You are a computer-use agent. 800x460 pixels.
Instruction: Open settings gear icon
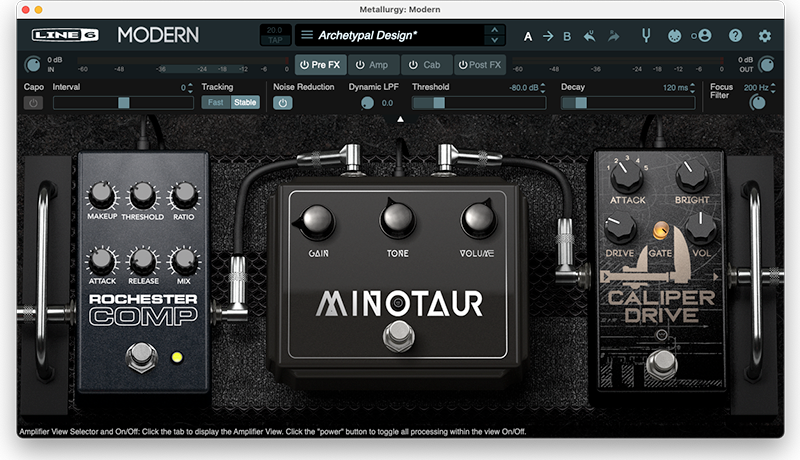[764, 36]
